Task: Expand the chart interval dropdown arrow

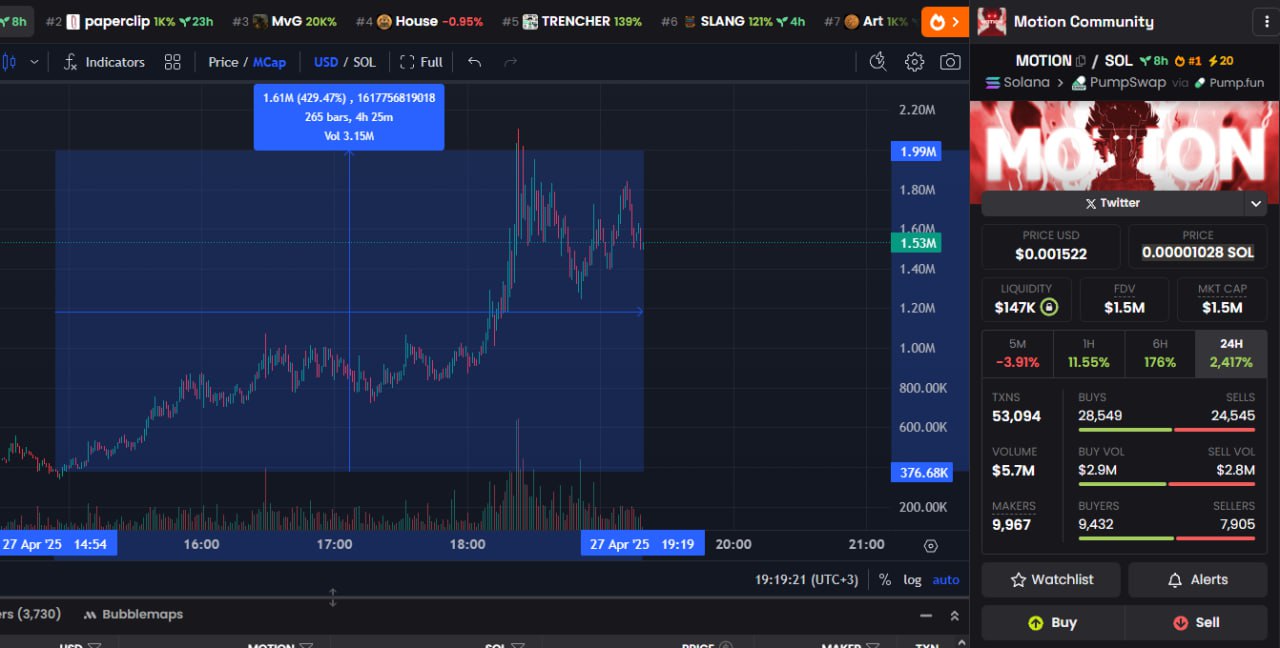Action: 34,62
